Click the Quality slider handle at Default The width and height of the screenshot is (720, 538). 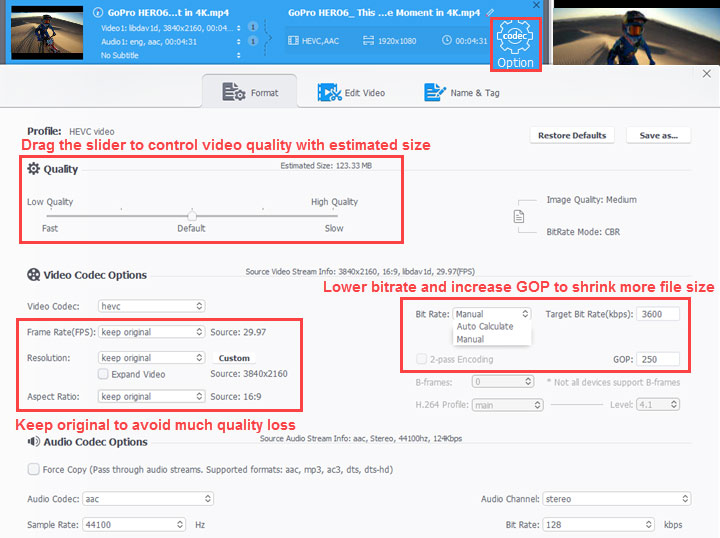(x=192, y=215)
